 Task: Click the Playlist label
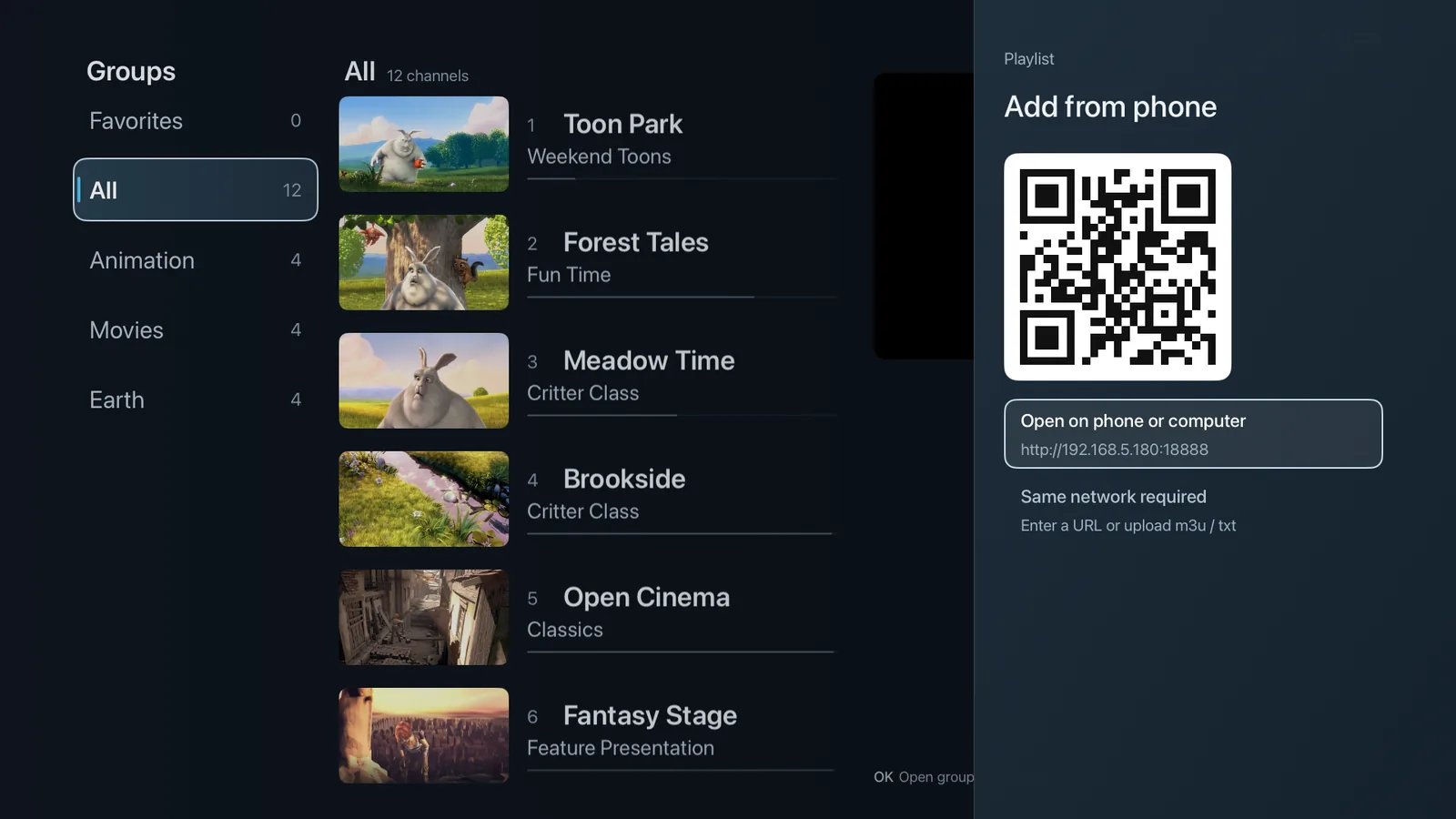(1029, 59)
